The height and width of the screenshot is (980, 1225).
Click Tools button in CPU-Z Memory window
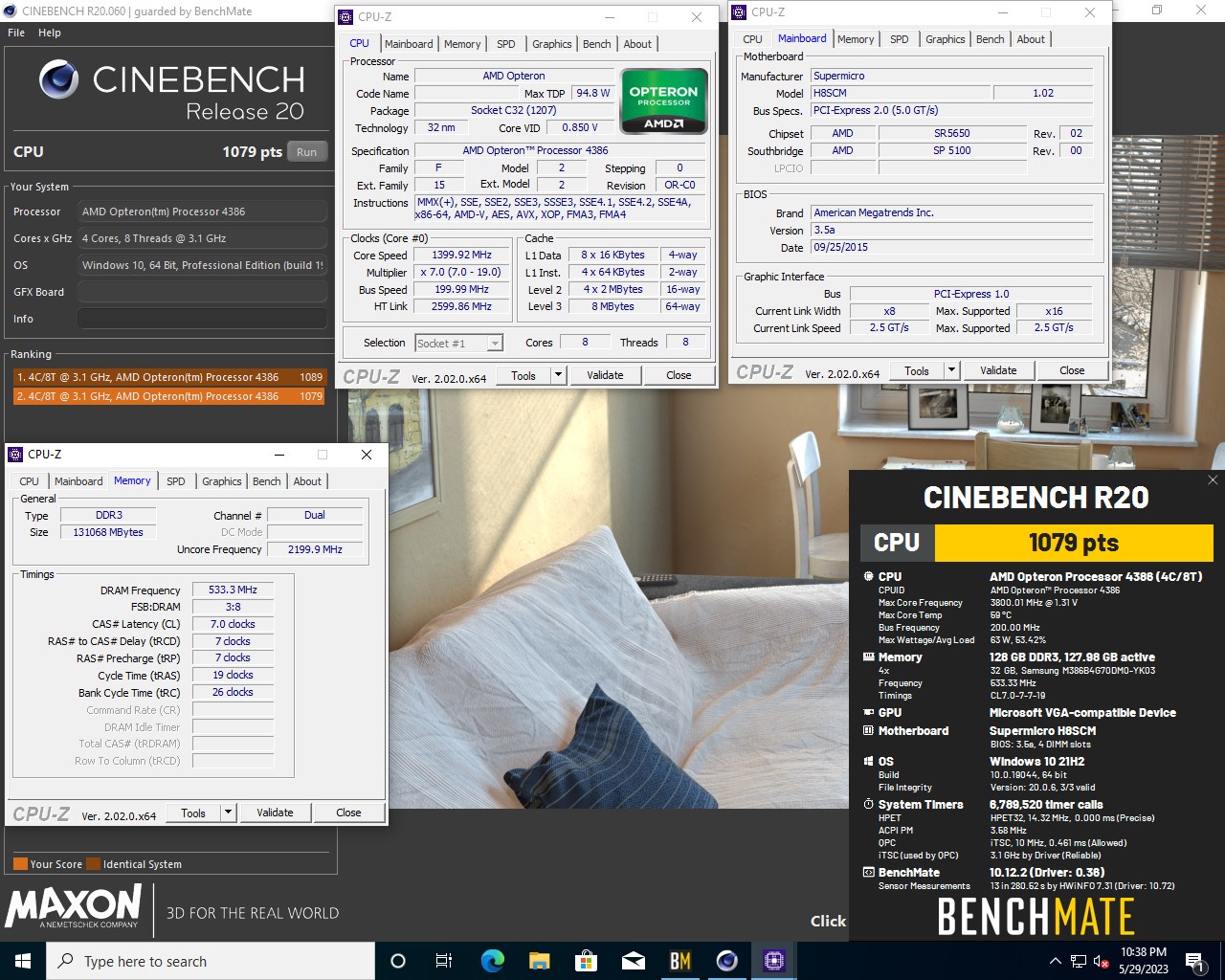[193, 813]
